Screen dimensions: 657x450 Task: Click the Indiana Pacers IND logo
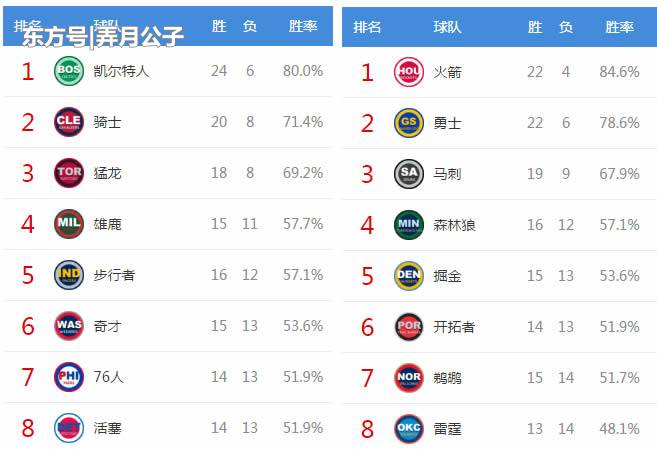pyautogui.click(x=68, y=275)
